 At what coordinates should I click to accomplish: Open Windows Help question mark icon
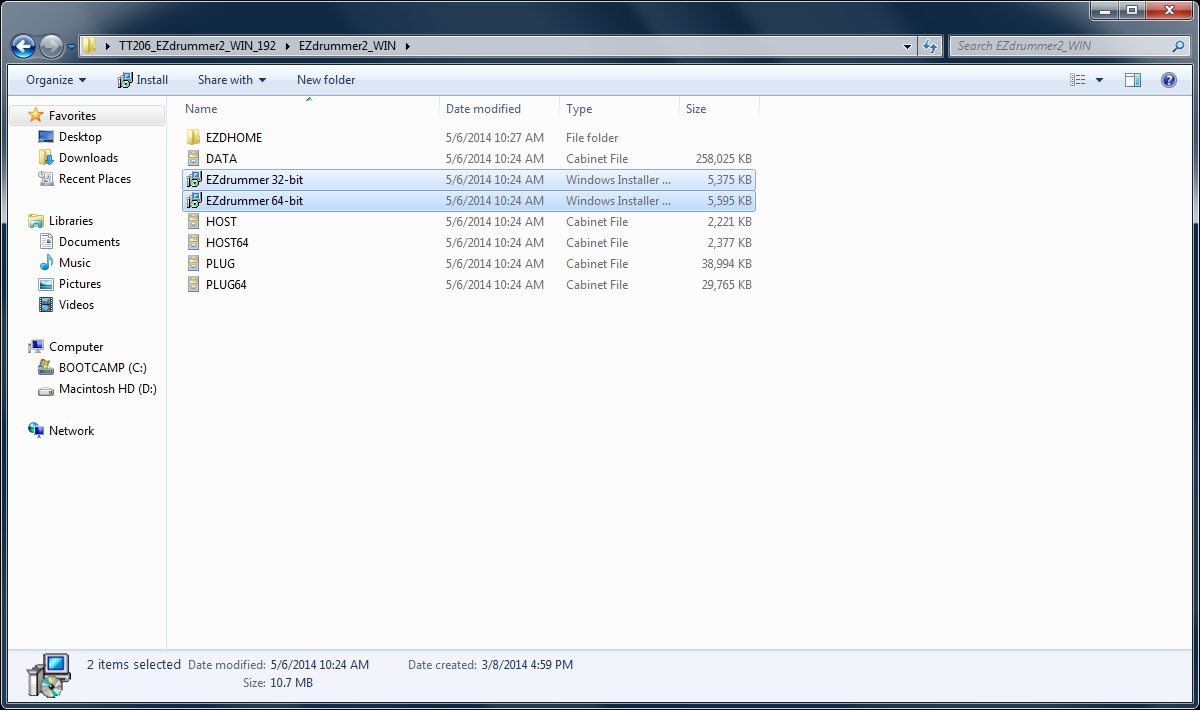(1168, 80)
